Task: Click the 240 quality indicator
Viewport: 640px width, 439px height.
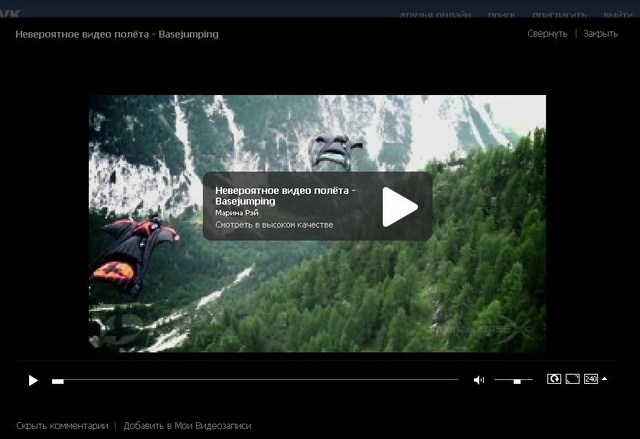Action: click(590, 379)
